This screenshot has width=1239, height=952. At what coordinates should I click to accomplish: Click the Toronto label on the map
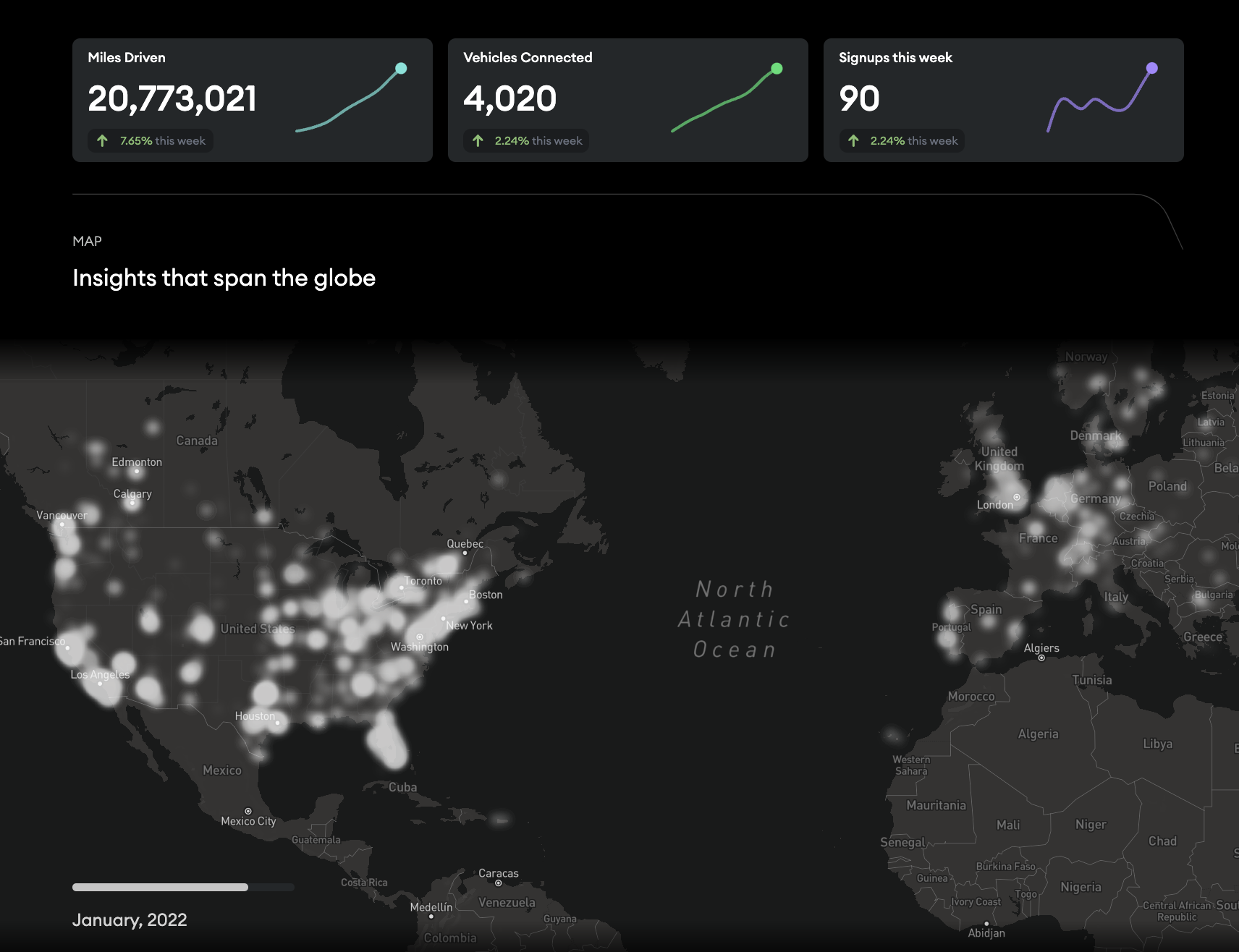pyautogui.click(x=423, y=581)
